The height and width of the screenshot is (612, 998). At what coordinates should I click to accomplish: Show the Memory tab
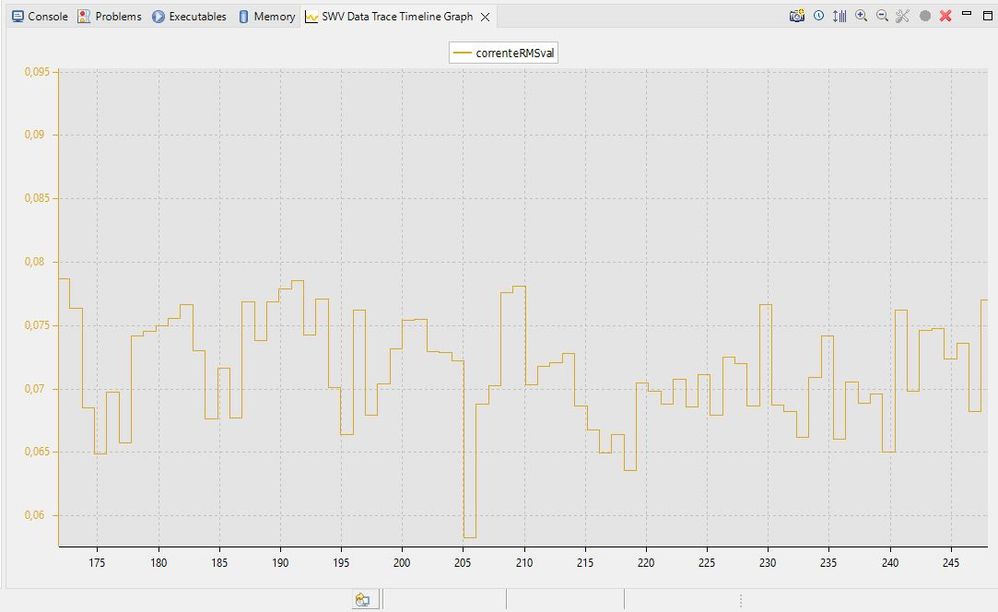[x=266, y=17]
